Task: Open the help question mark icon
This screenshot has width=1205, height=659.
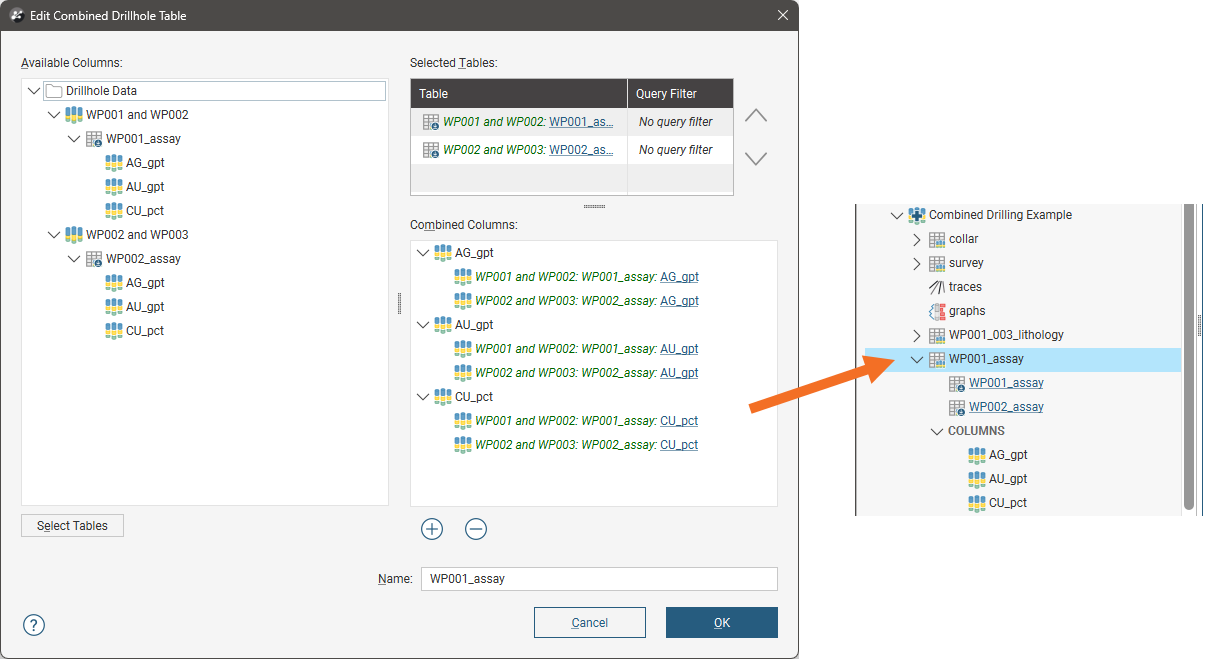Action: pos(34,625)
